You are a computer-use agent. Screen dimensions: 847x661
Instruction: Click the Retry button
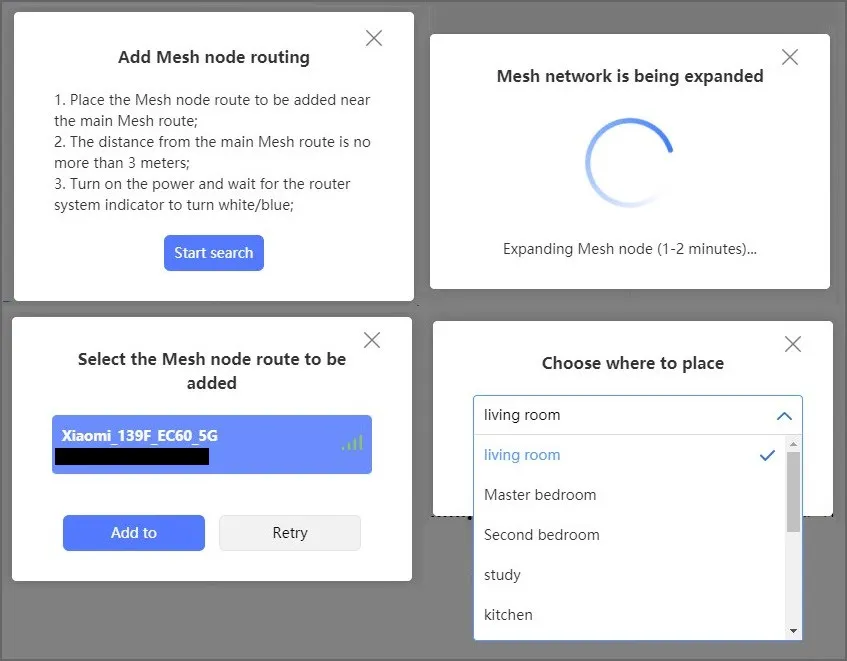[290, 533]
